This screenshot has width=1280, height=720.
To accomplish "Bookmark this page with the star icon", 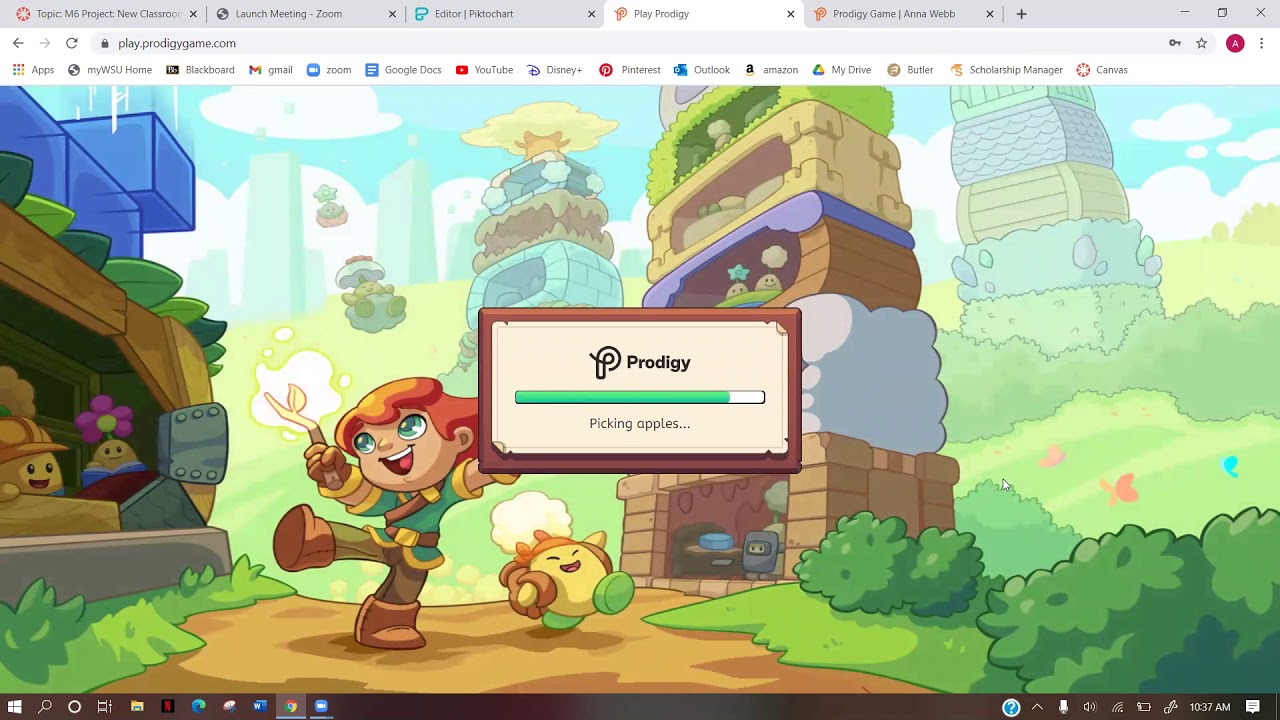I will tap(1202, 43).
